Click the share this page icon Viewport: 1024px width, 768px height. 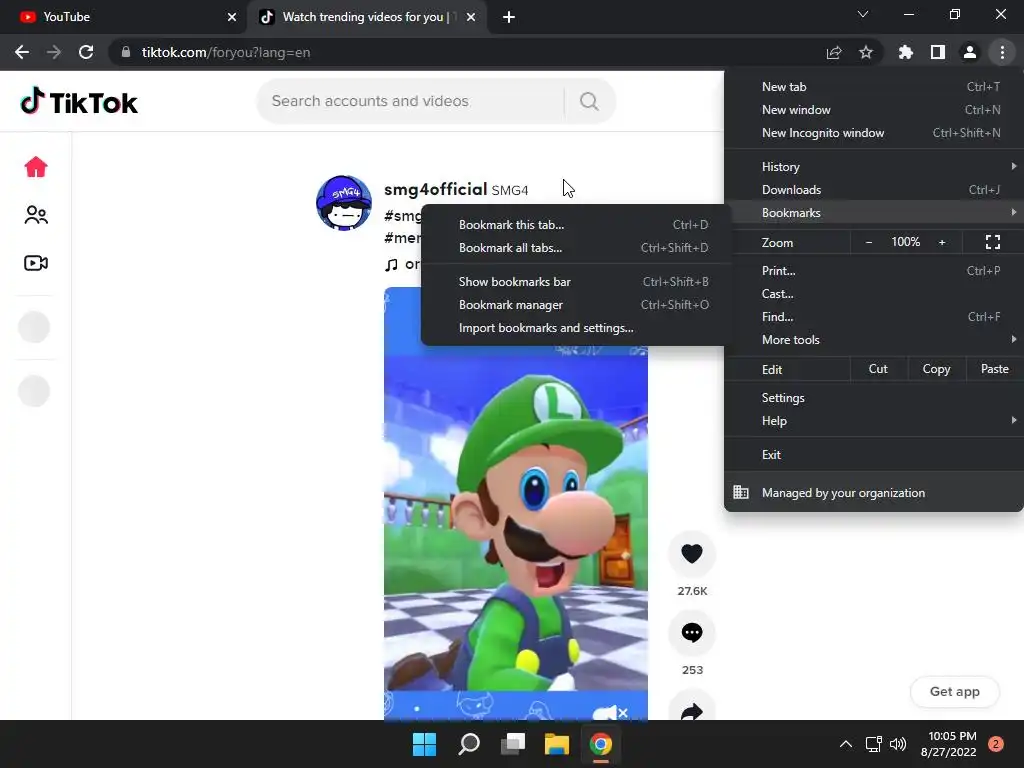point(834,52)
